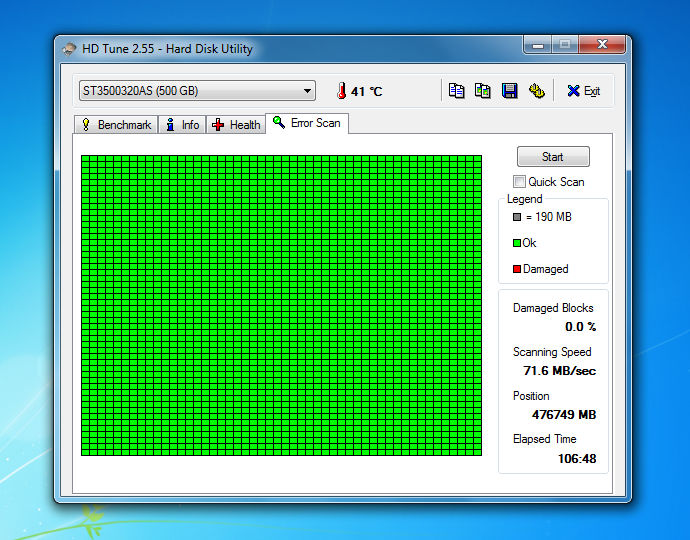Screen dimensions: 690x540
Task: Open the Health tab
Action: (236, 125)
